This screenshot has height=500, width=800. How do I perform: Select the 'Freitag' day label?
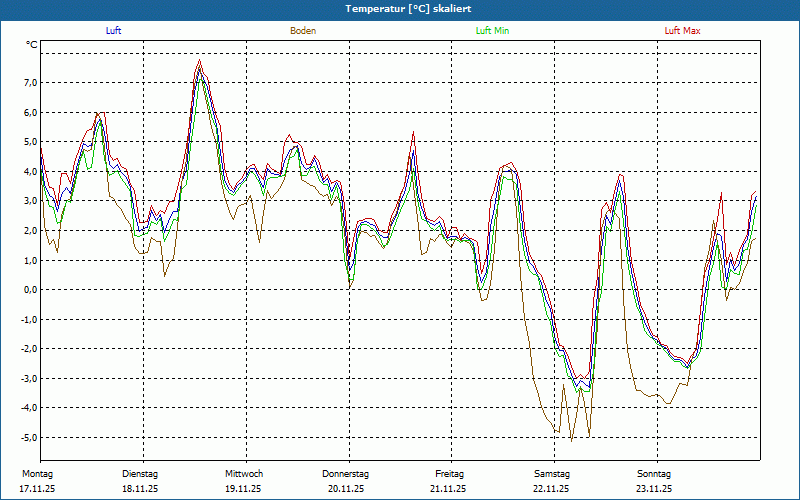449,473
